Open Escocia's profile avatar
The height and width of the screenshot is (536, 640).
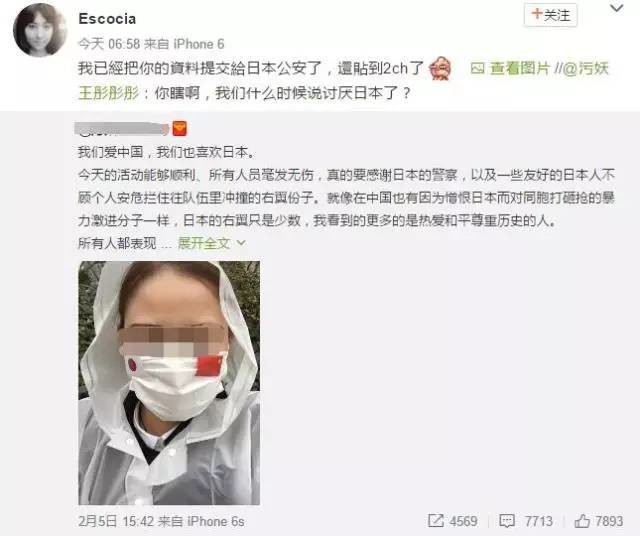point(40,30)
